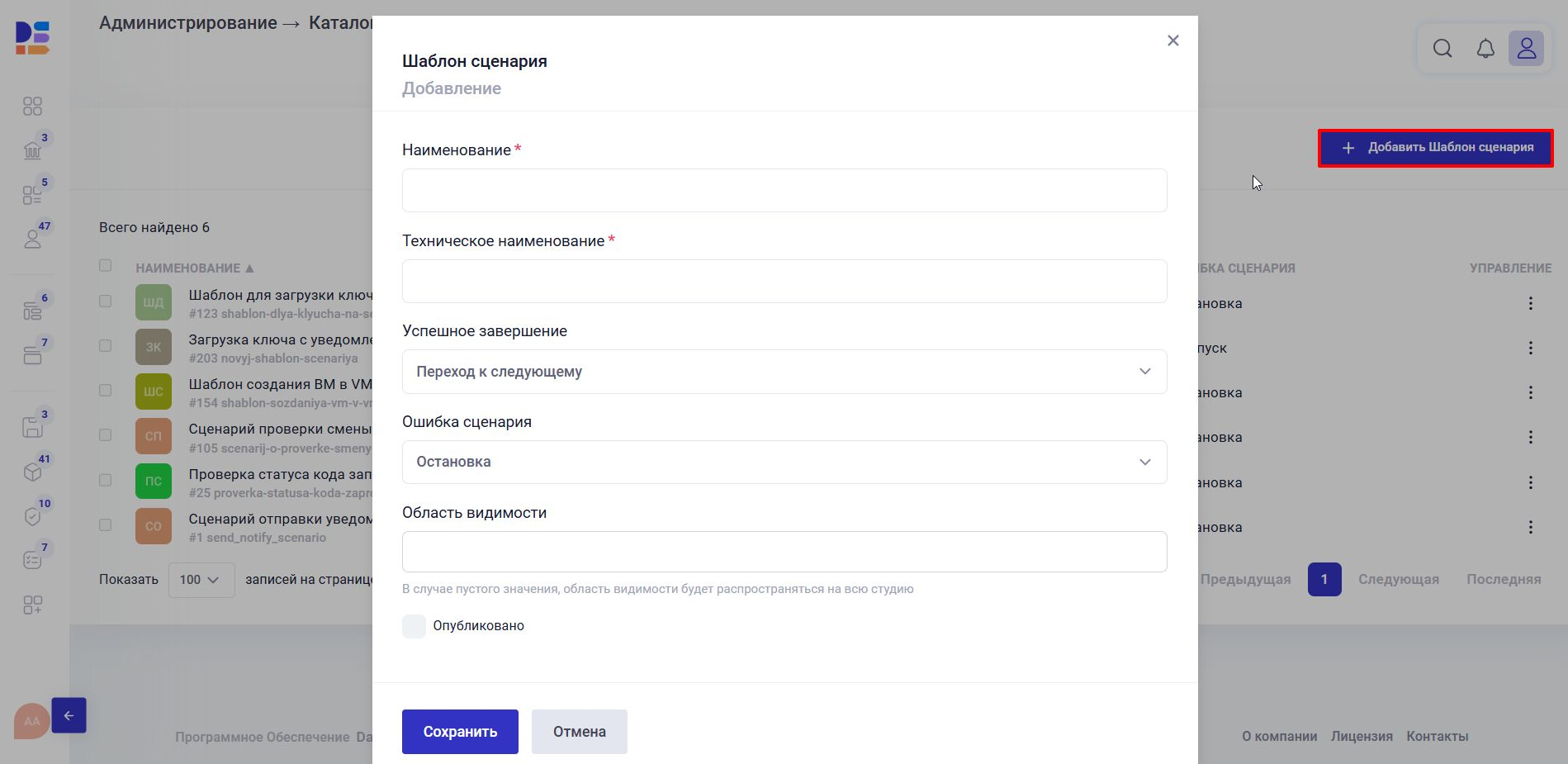1568x764 pixels.
Task: Click sidebar icon with badge 47
Action: coord(33,239)
